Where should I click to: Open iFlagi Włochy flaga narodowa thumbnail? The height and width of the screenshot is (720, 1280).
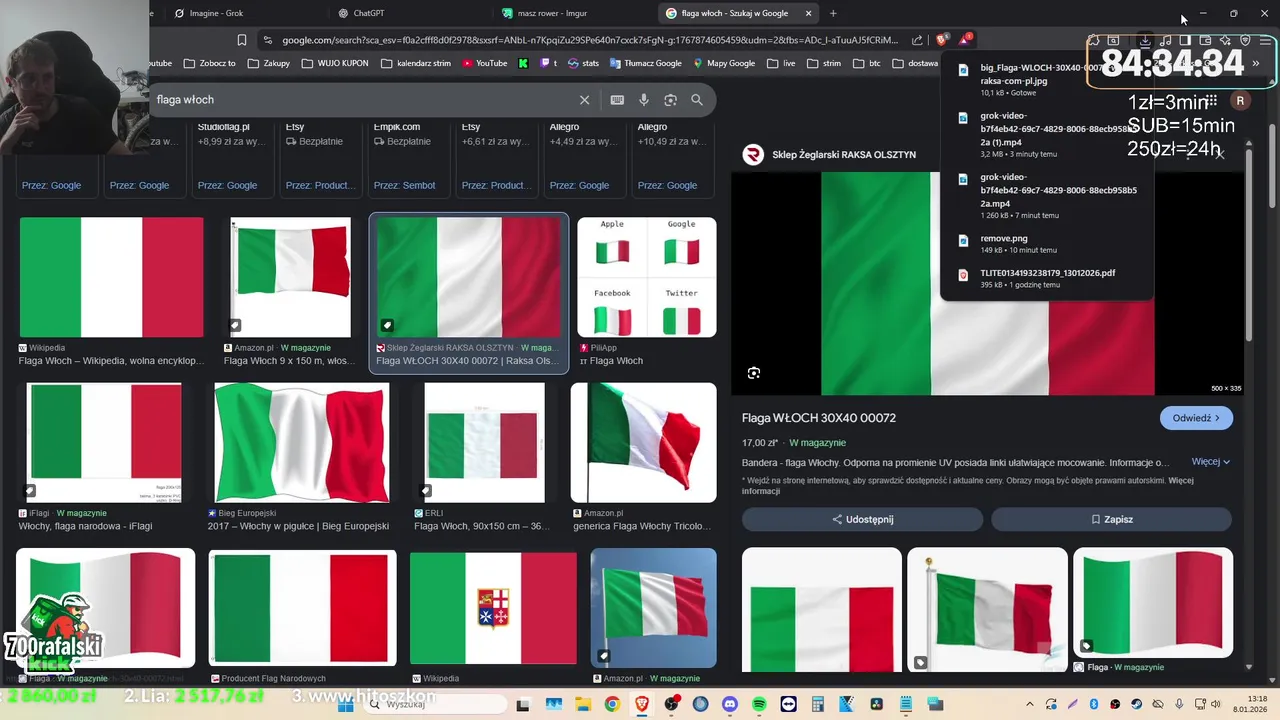(x=105, y=442)
